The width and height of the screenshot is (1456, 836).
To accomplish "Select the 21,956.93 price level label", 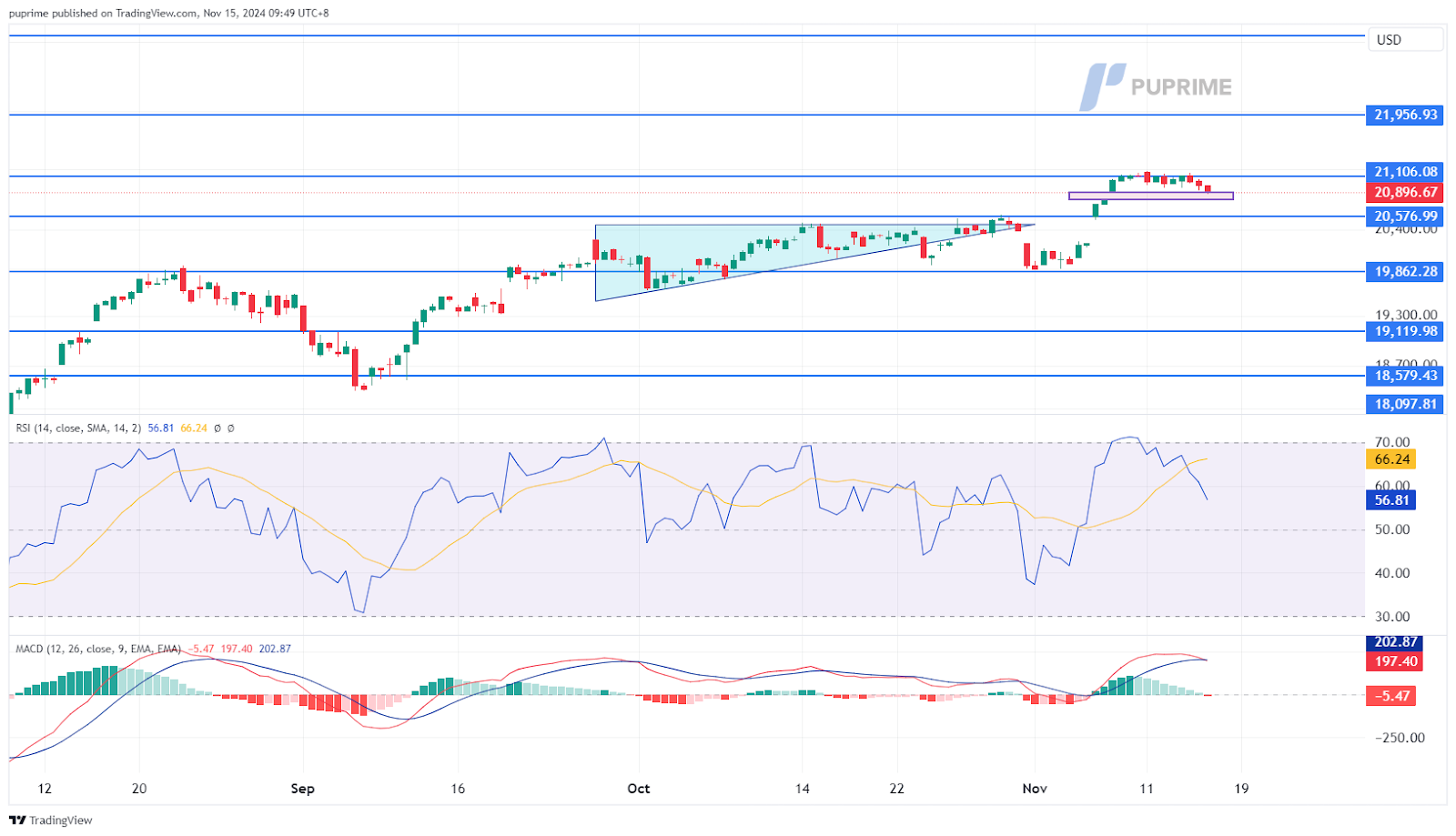I will pos(1405,115).
